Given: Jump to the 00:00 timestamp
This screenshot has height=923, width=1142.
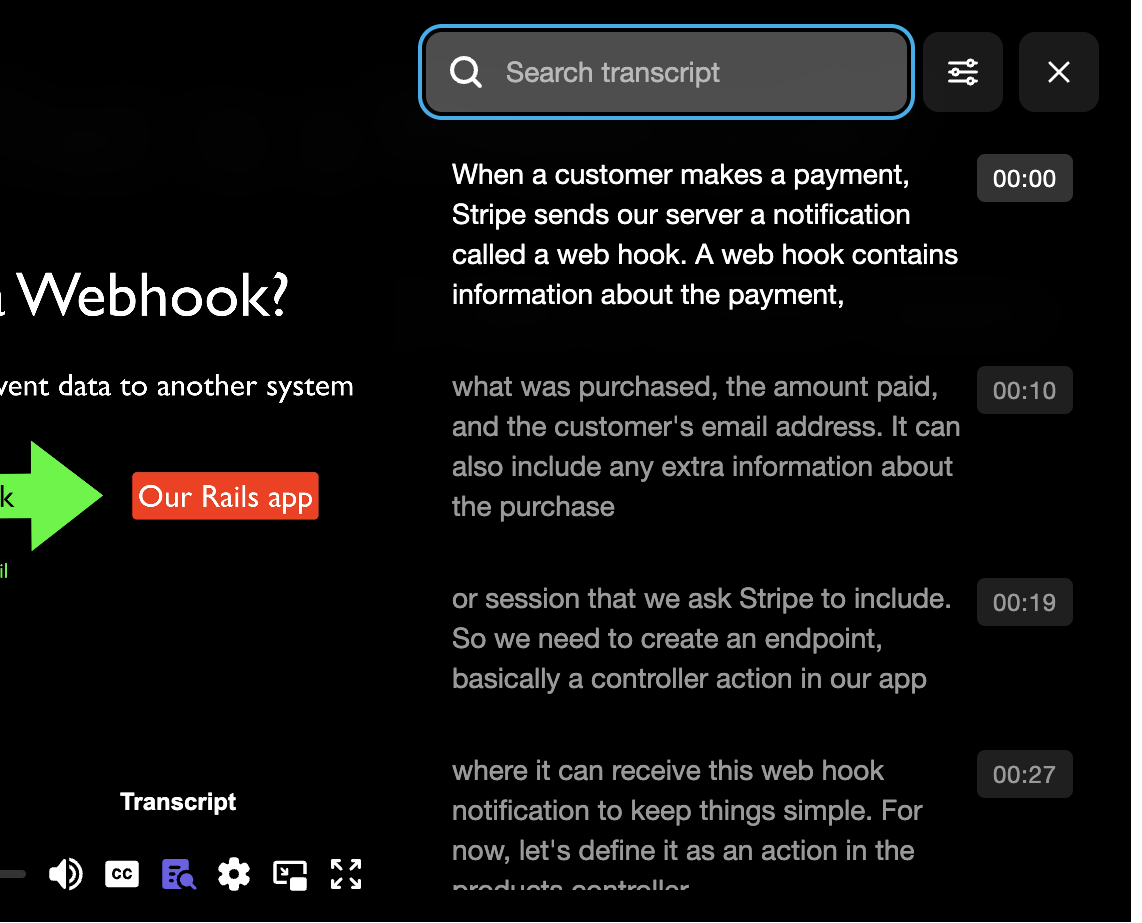Looking at the screenshot, I should pos(1024,179).
